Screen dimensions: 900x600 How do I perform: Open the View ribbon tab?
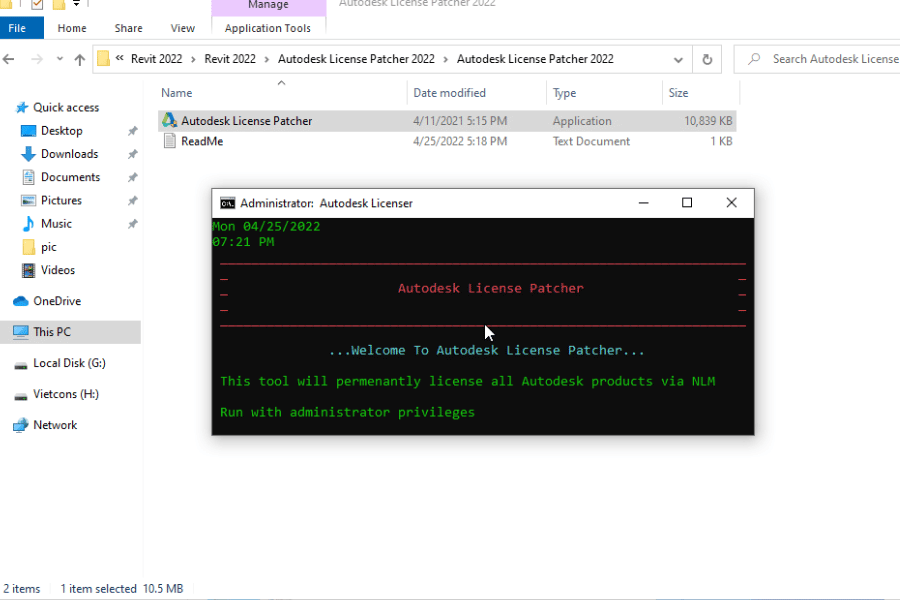(183, 29)
